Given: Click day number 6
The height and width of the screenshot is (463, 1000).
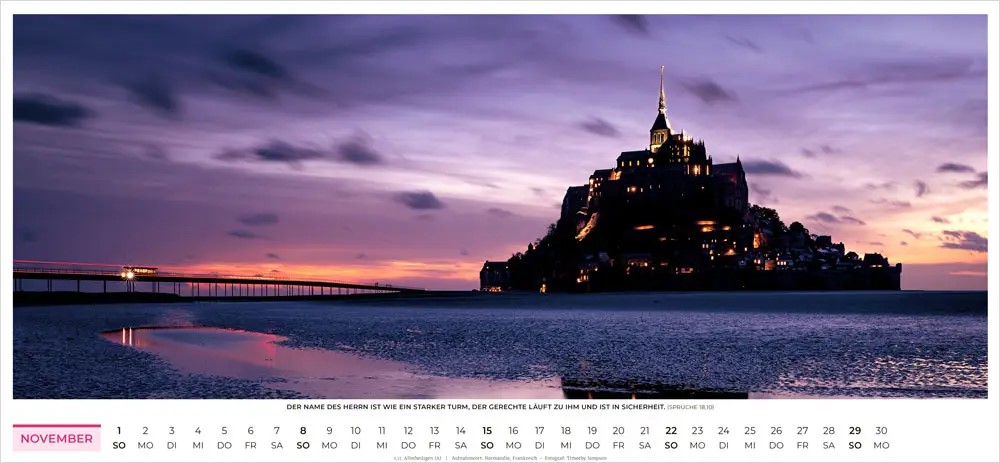Looking at the screenshot, I should pyautogui.click(x=251, y=430).
